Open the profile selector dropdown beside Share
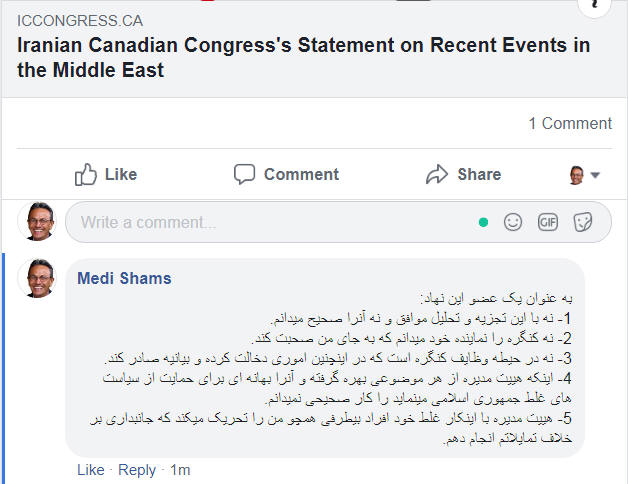Screen dimensions: 628x484 [584, 175]
